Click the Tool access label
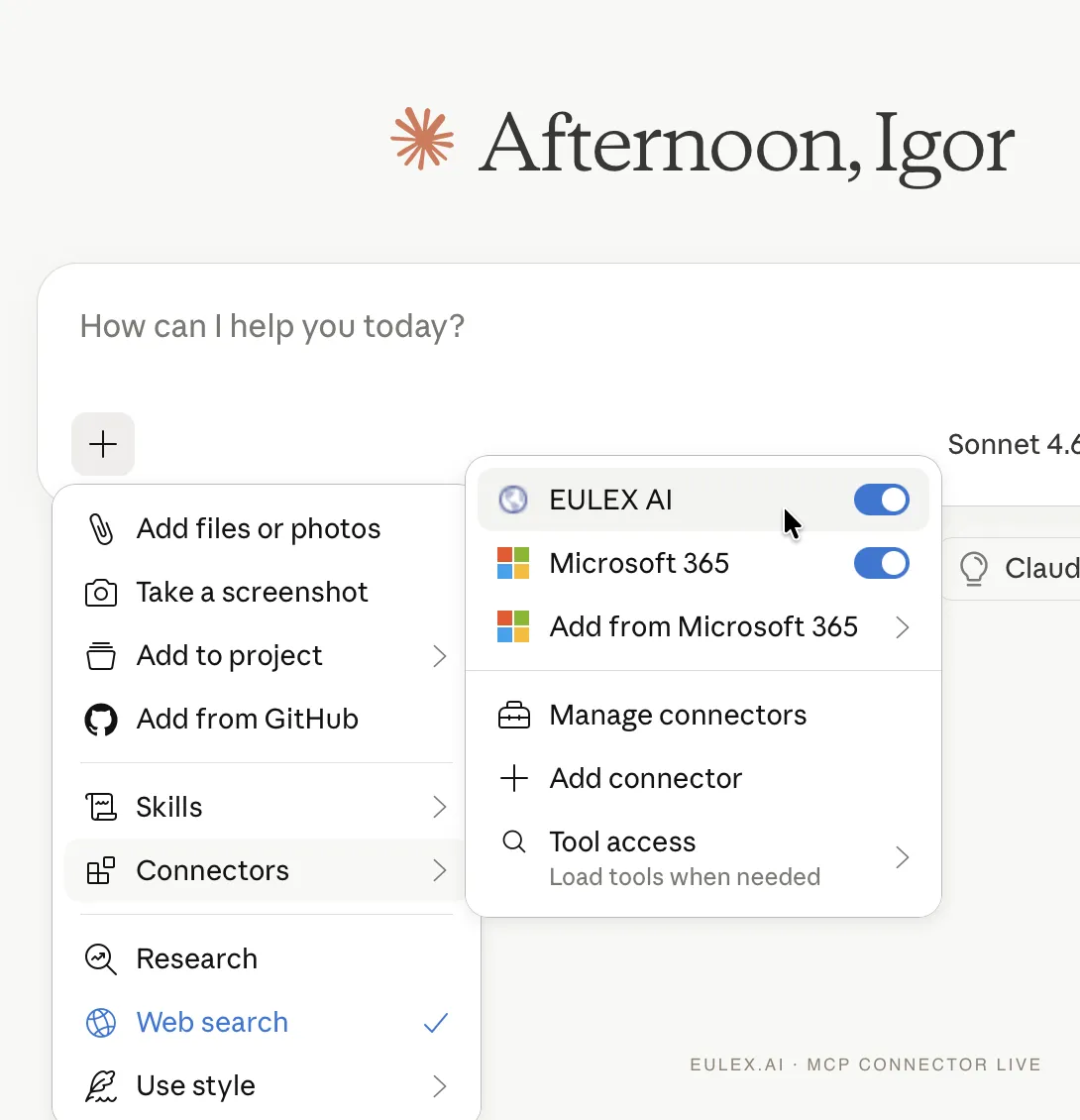Viewport: 1080px width, 1120px height. (x=622, y=841)
